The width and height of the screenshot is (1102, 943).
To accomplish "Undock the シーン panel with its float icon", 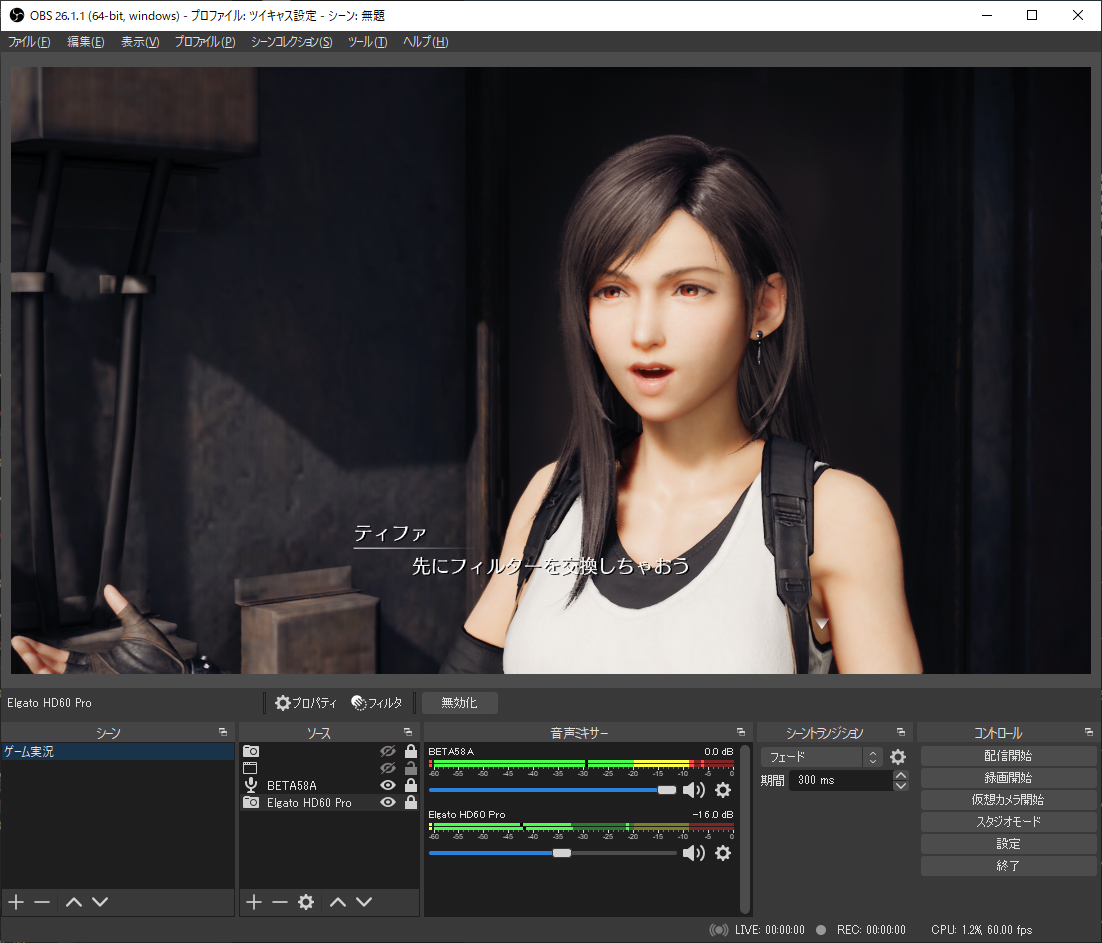I will pos(223,732).
